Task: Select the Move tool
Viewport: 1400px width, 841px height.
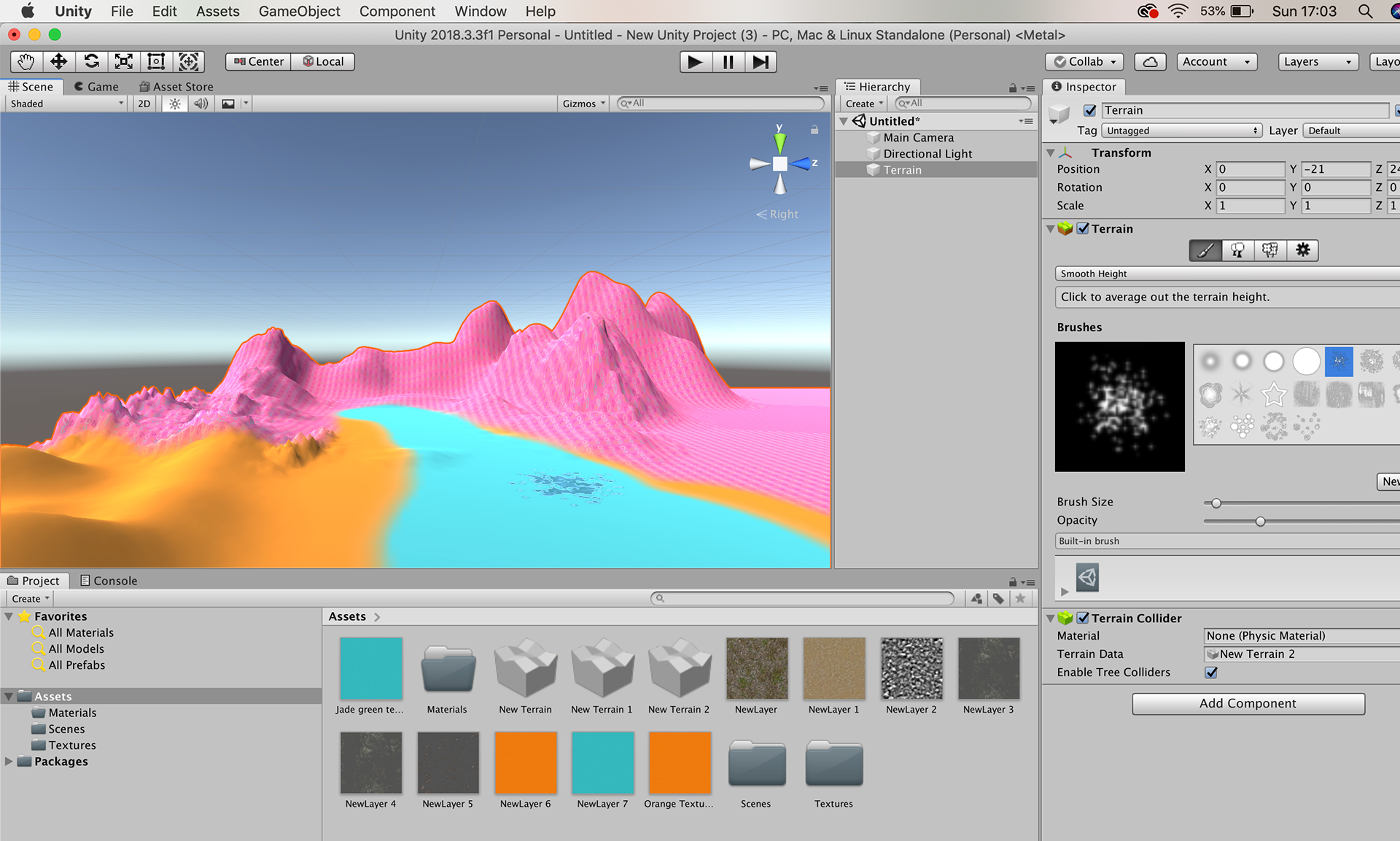Action: tap(59, 62)
